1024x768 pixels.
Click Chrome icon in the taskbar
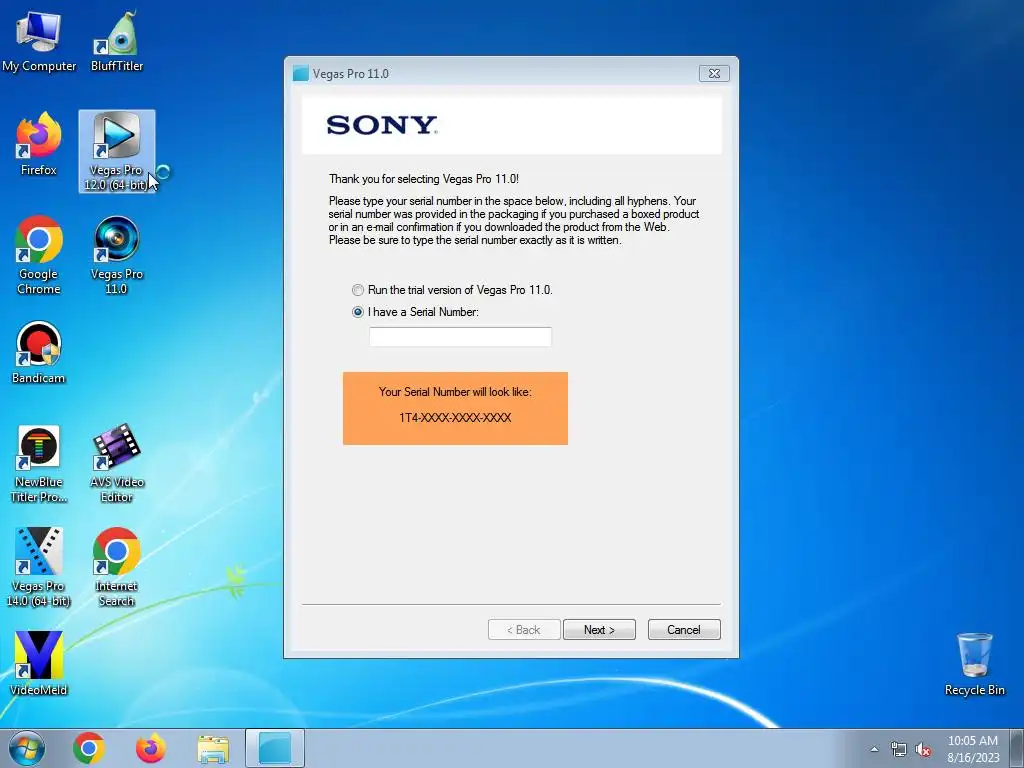coord(89,748)
